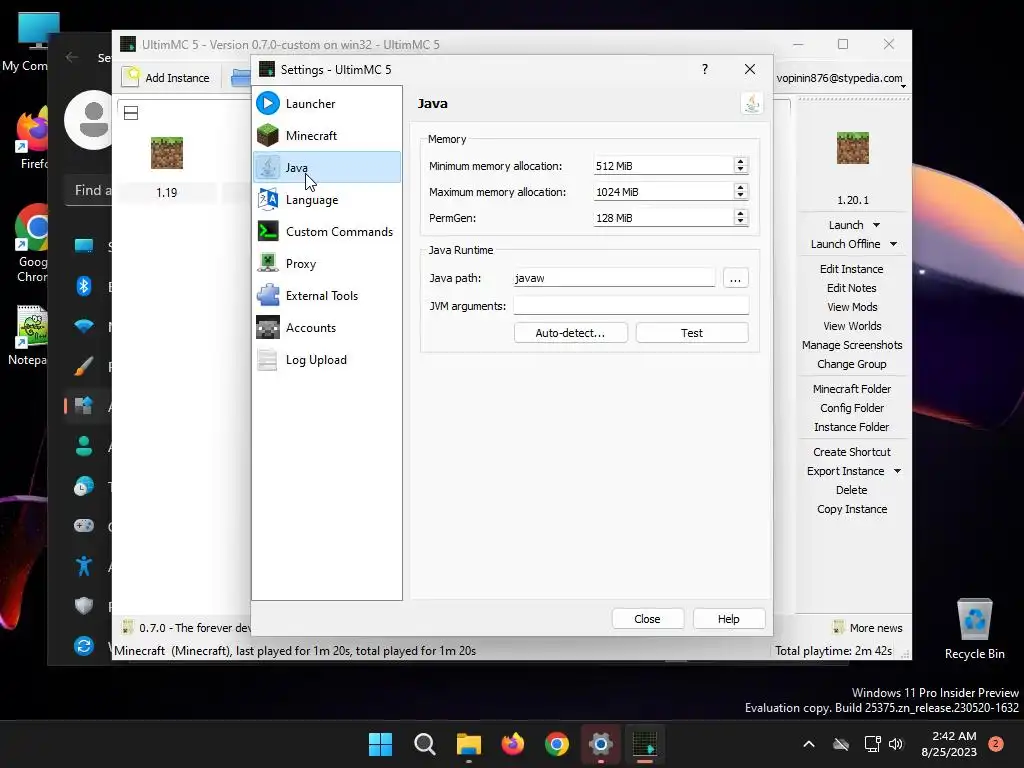Launch Firefox from the taskbar
The height and width of the screenshot is (768, 1024).
click(513, 744)
